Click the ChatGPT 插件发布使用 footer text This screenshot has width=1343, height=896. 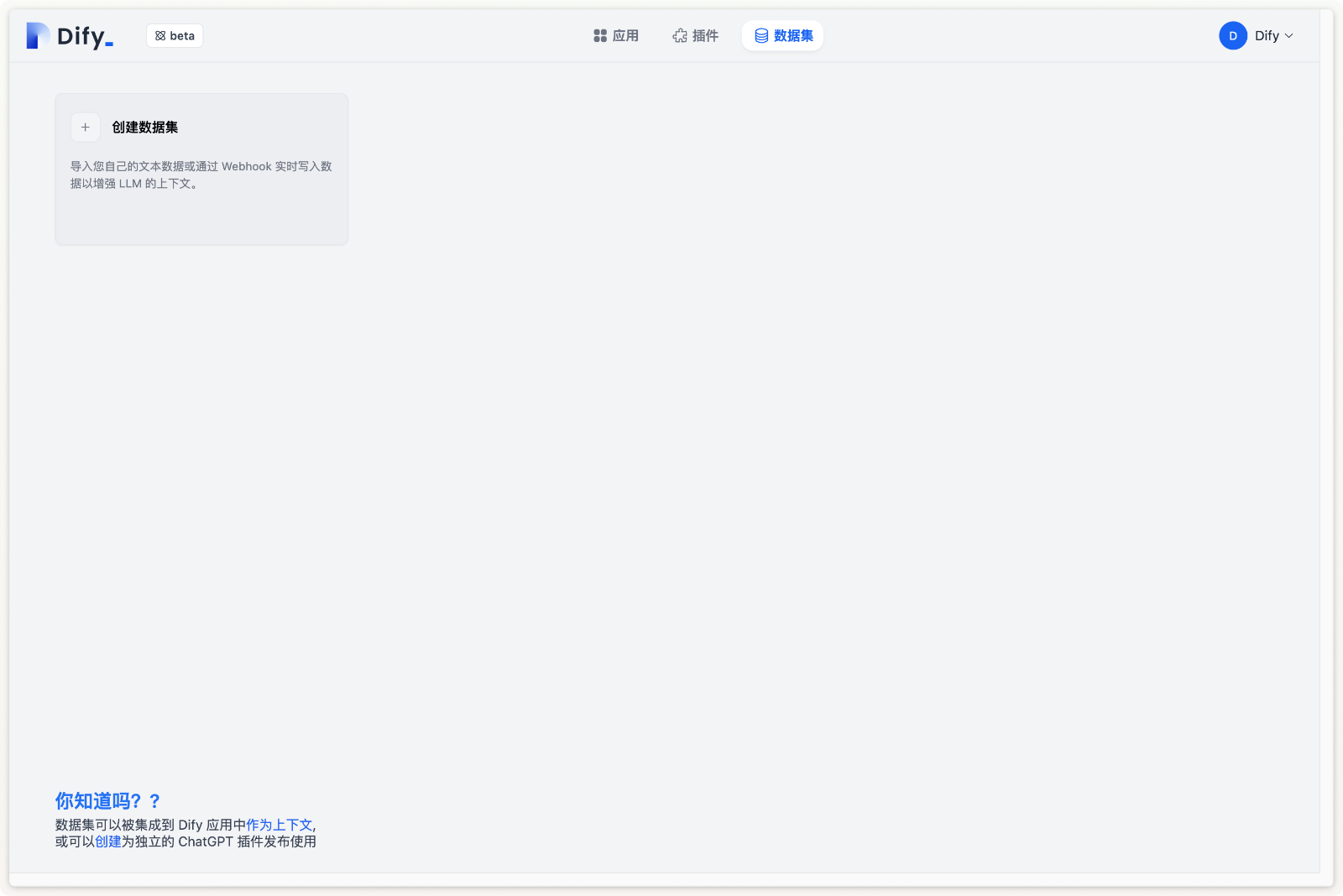247,841
